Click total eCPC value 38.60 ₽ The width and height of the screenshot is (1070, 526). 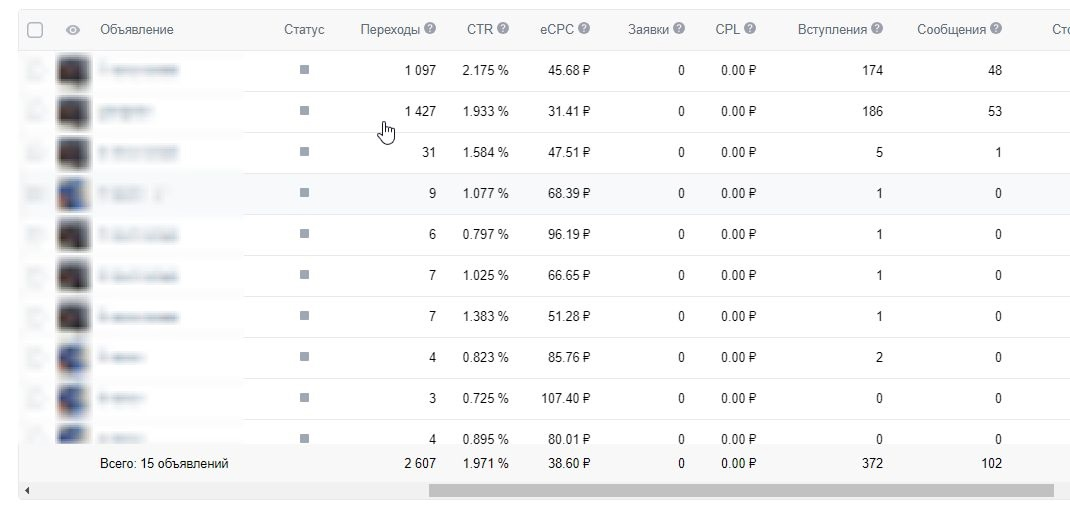point(568,464)
